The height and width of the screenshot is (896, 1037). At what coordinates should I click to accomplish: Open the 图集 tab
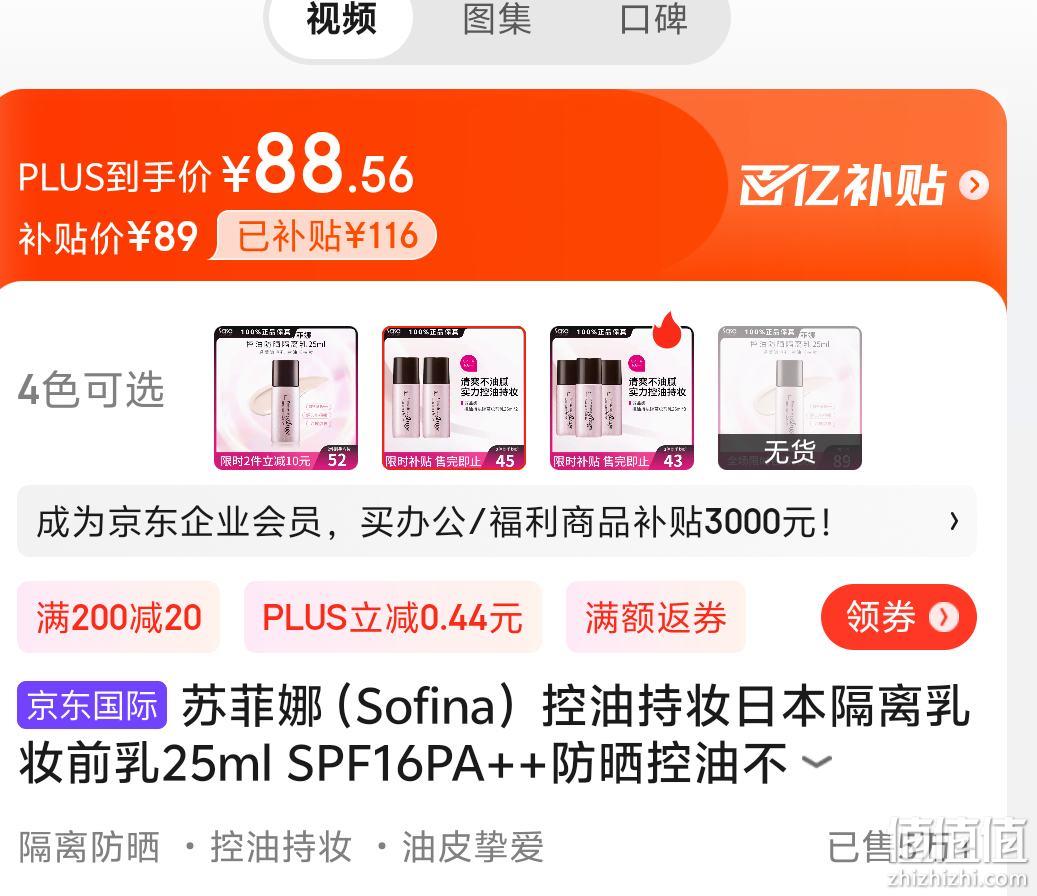coord(497,19)
